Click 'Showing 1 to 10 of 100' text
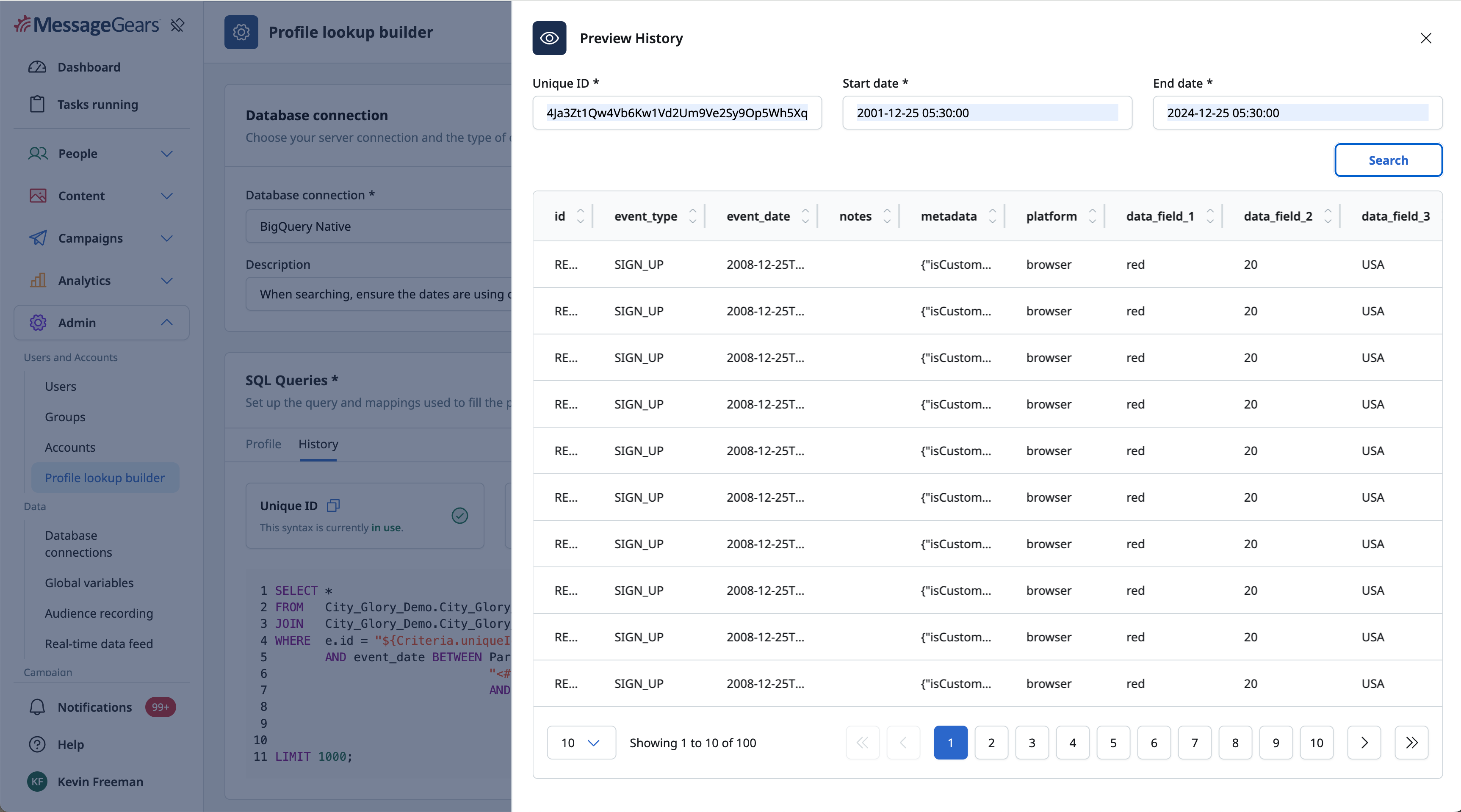 692,743
